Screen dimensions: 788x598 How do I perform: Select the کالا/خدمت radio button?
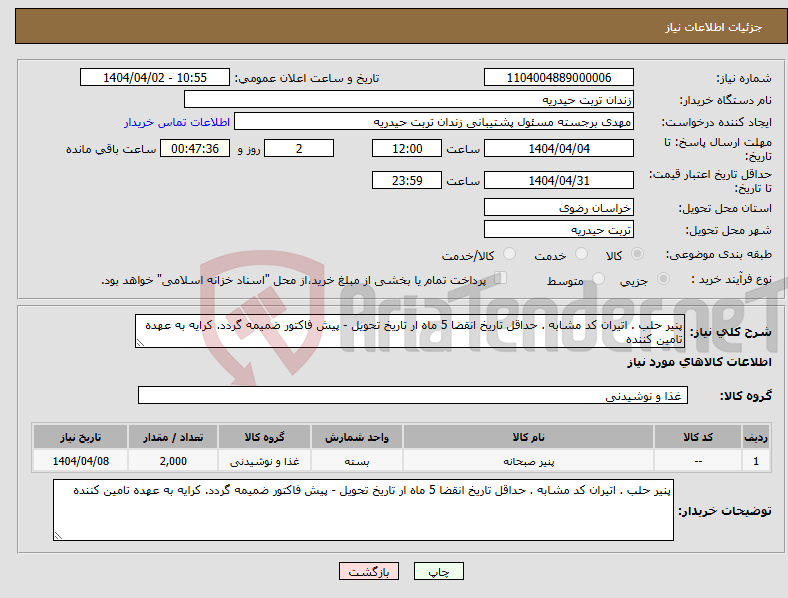coord(510,254)
